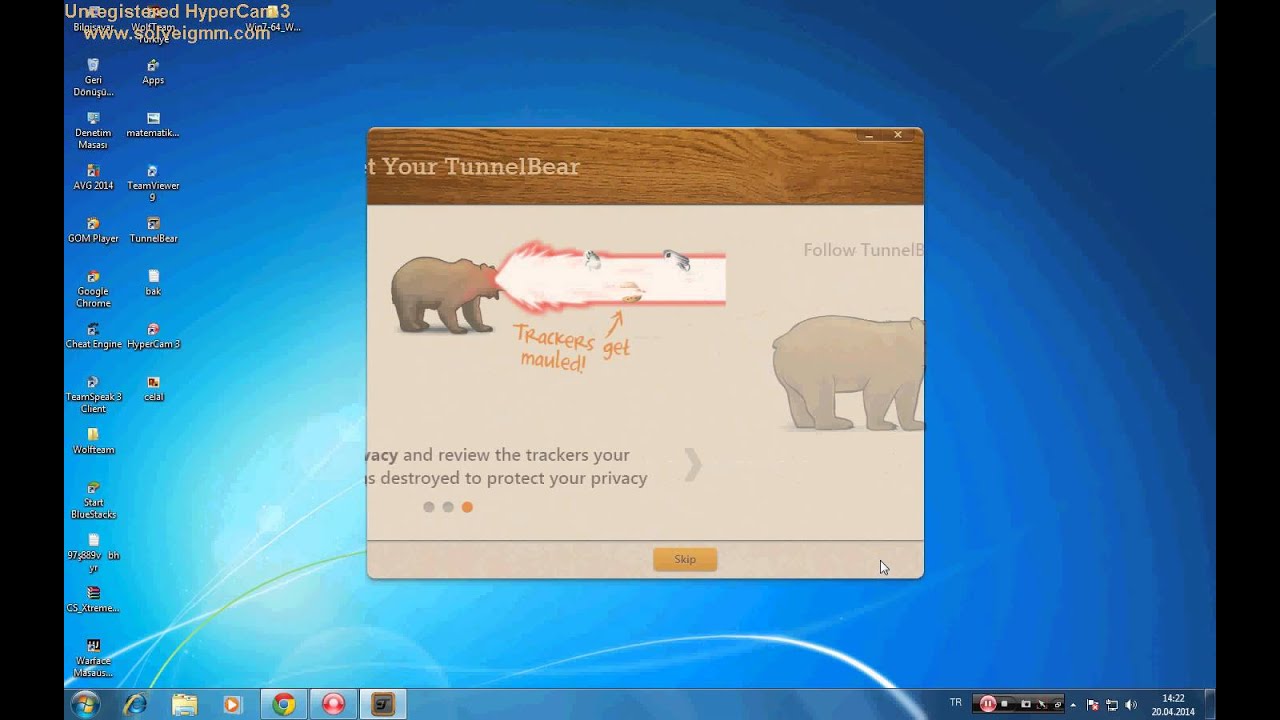Viewport: 1280px width, 720px height.
Task: Open the bak text file
Action: (153, 283)
